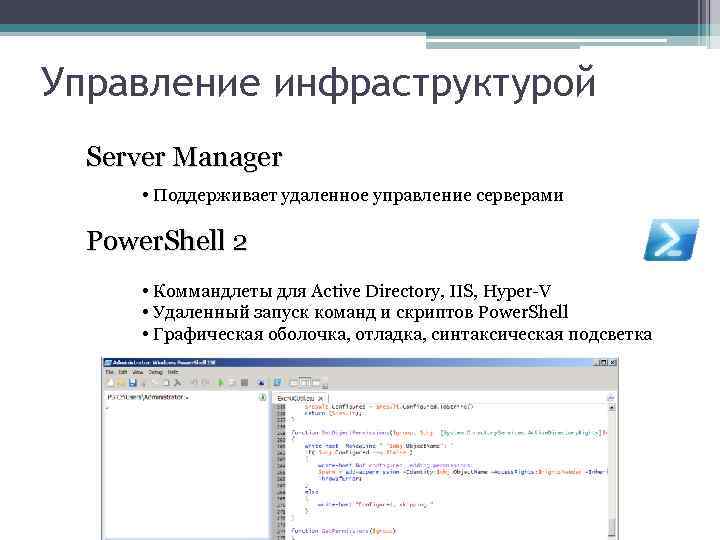Open the Debug menu in PowerShell ISE
The image size is (720, 540).
(x=155, y=372)
